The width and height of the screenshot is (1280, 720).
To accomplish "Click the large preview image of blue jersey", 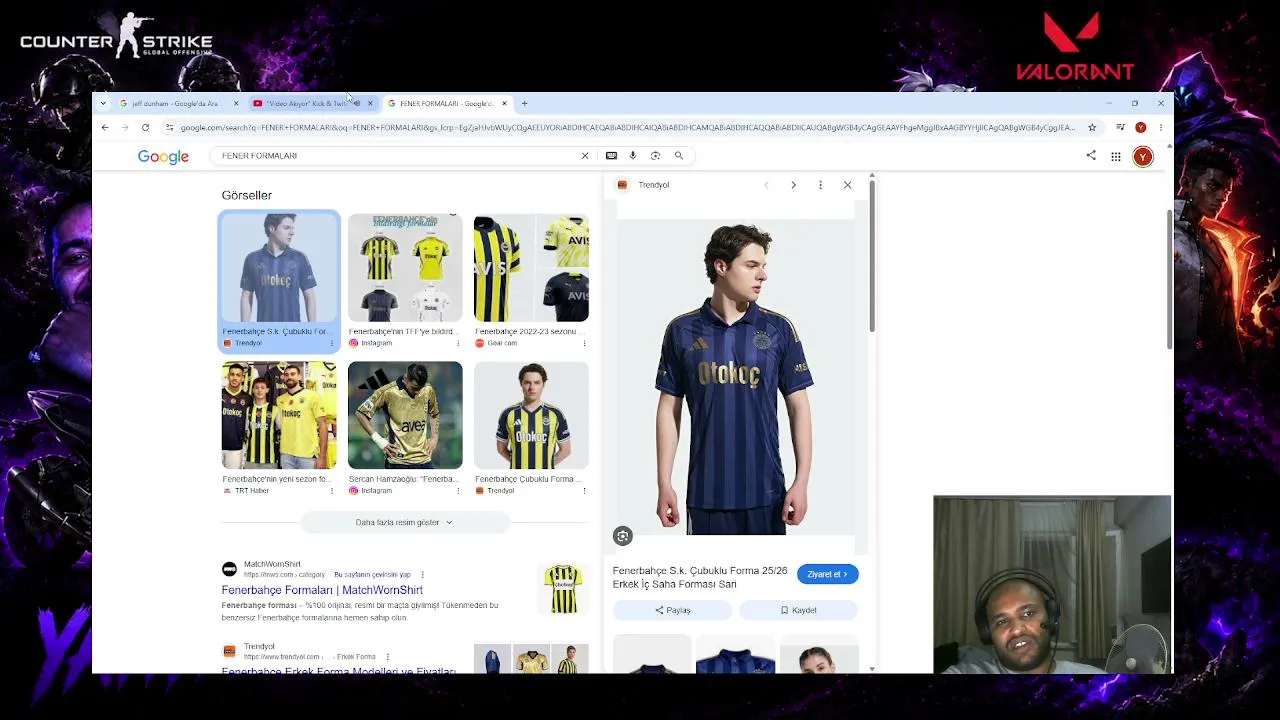I will point(735,378).
